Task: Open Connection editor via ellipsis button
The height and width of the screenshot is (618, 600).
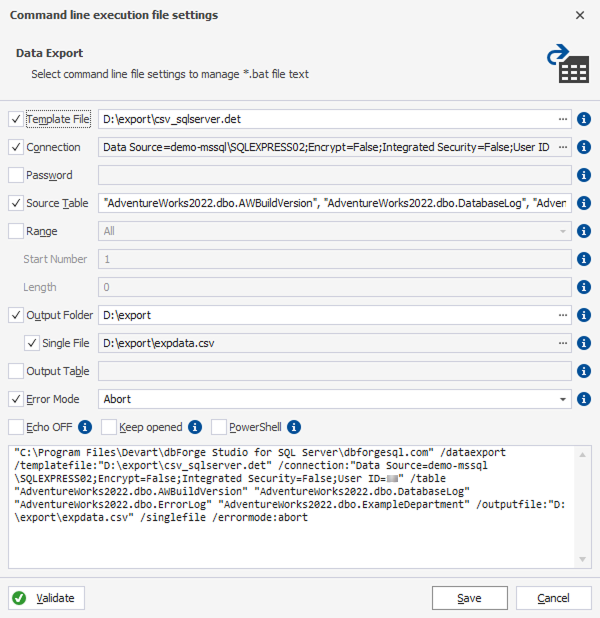Action: click(x=563, y=147)
